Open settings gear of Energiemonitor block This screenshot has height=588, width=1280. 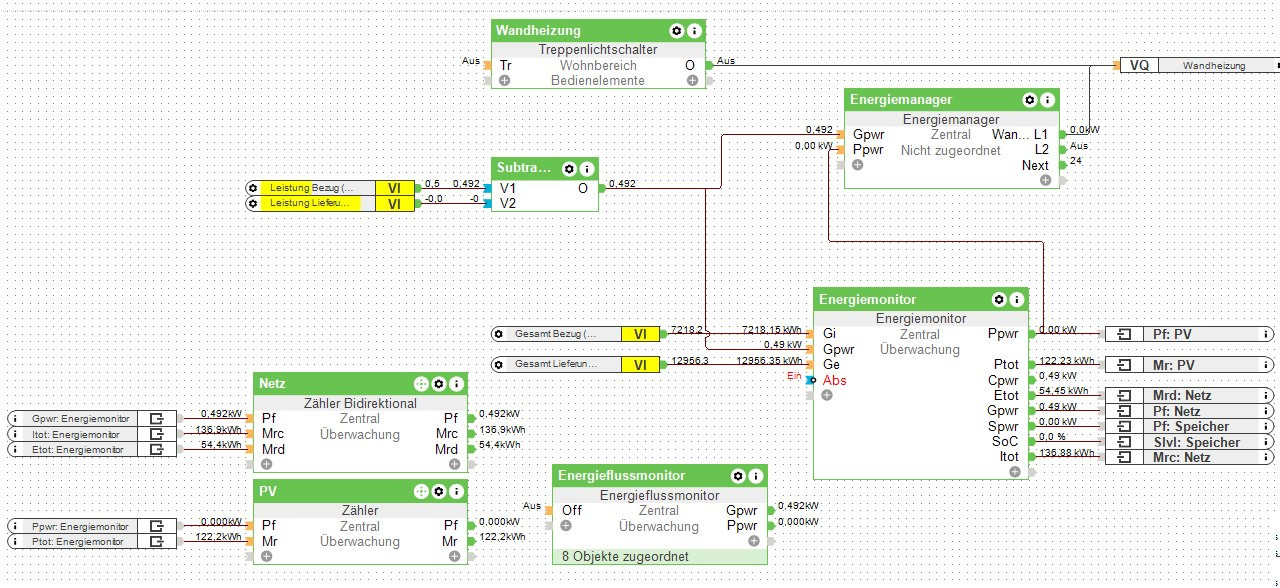[999, 299]
